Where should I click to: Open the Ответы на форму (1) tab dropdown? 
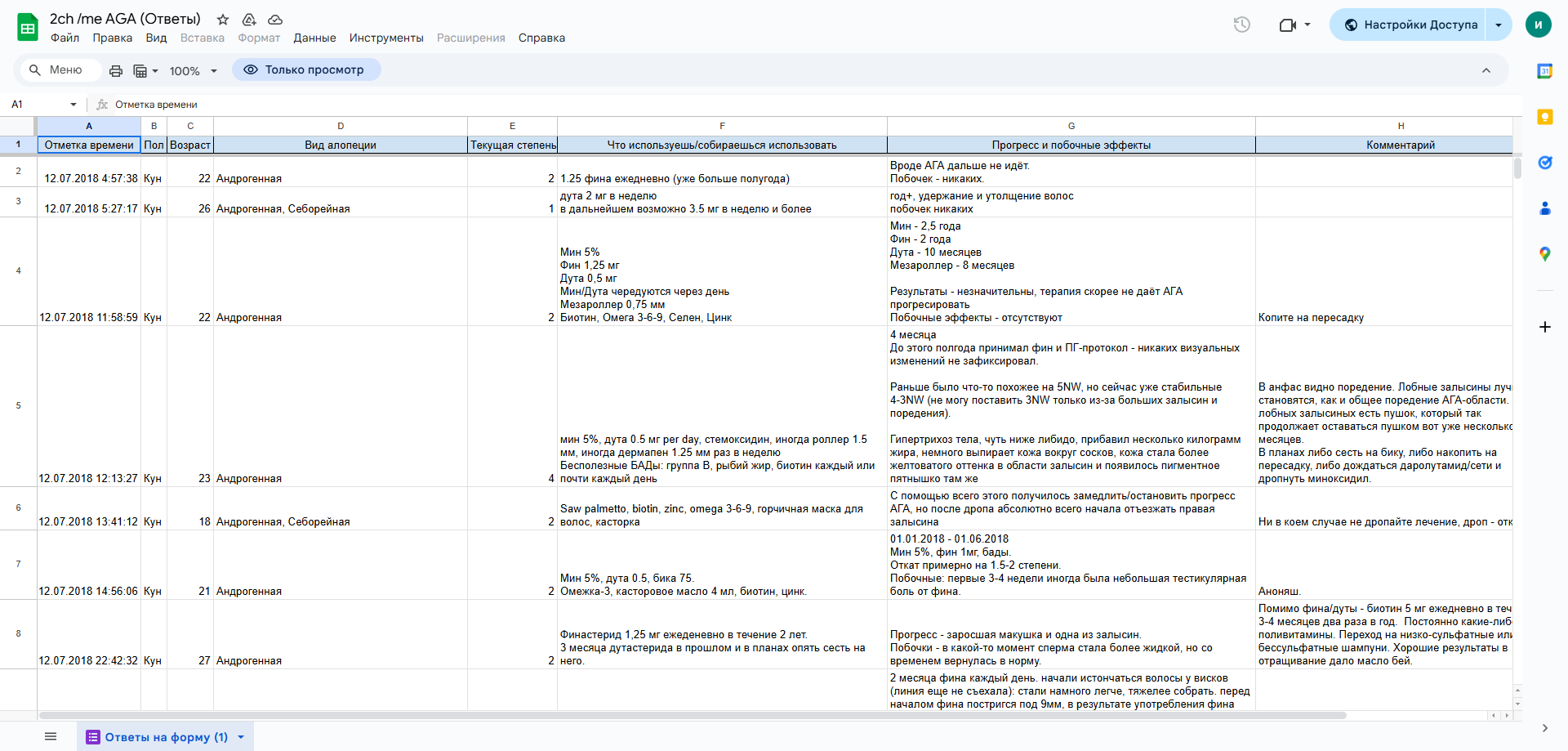point(241,737)
